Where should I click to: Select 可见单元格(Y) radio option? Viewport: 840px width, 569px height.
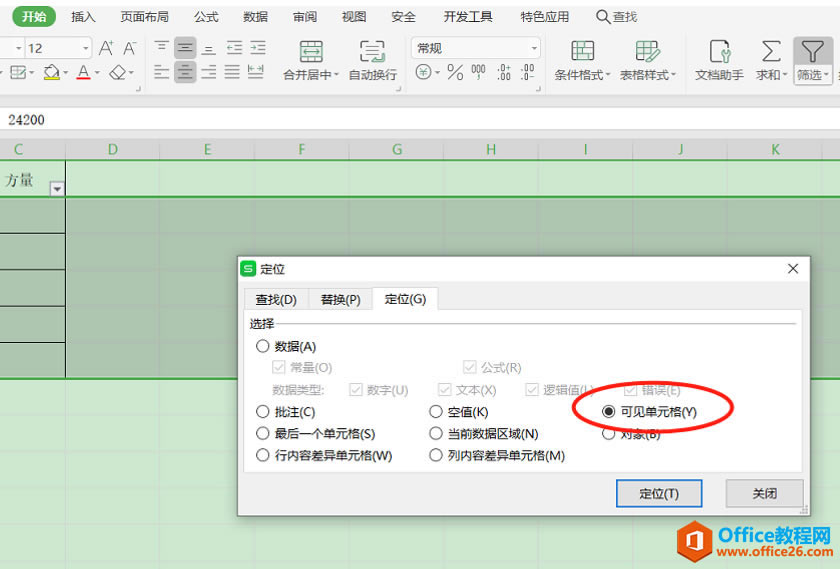click(x=609, y=411)
